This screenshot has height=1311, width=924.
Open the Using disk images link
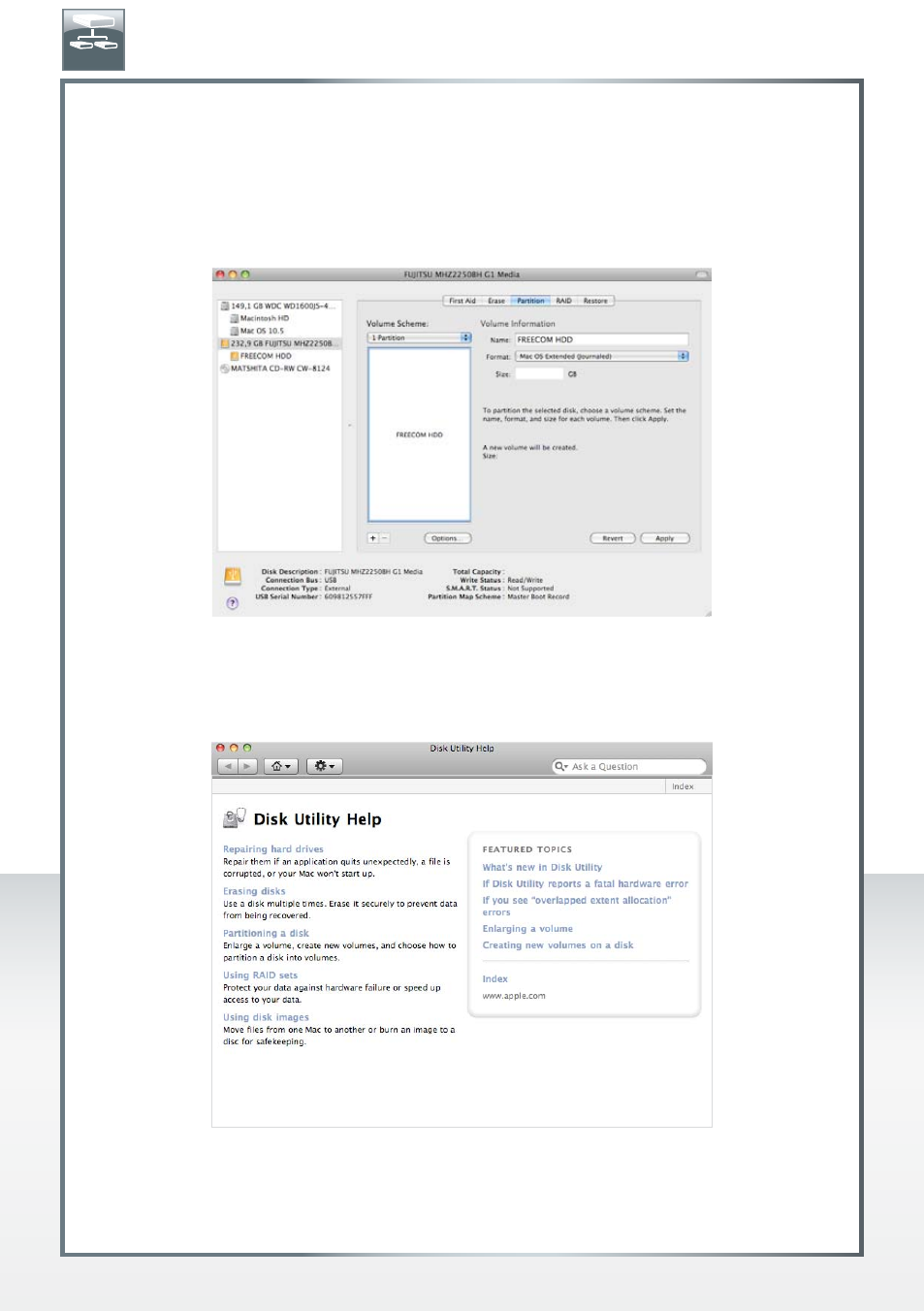[x=266, y=1018]
